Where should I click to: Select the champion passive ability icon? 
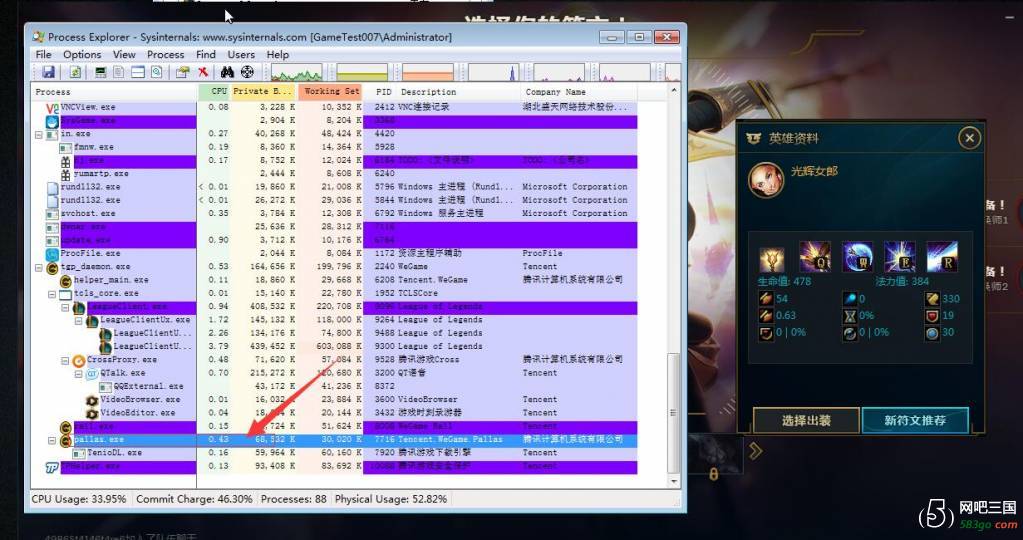772,260
